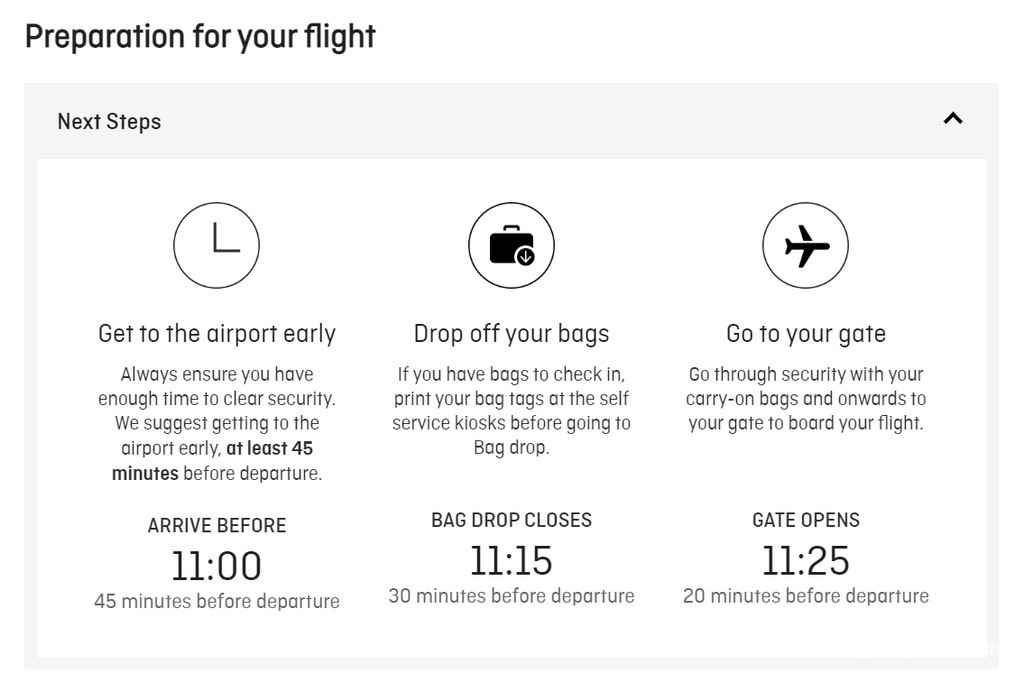Click the self service kiosks description text

(511, 411)
